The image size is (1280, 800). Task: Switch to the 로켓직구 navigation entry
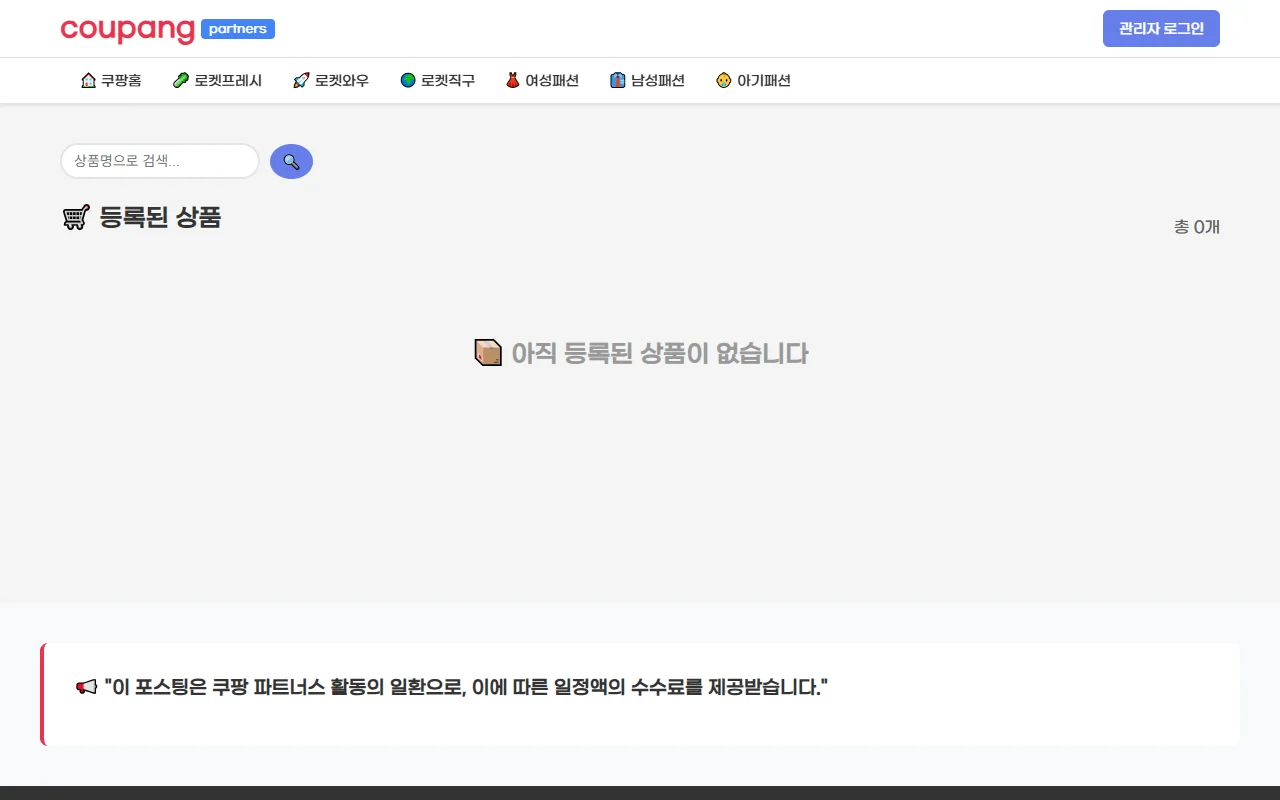coord(437,80)
